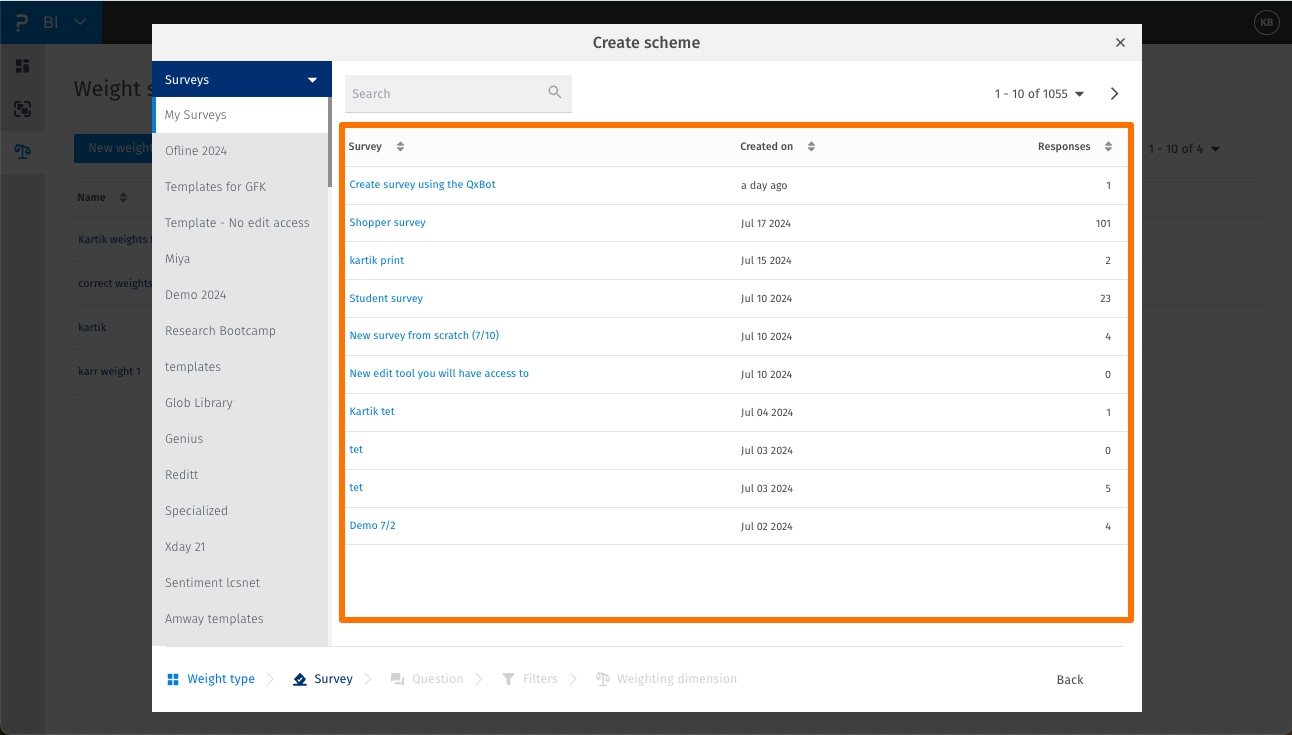This screenshot has width=1292, height=735.
Task: Open the 1 - 10 of 1055 pagination dropdown
Action: 1039,94
